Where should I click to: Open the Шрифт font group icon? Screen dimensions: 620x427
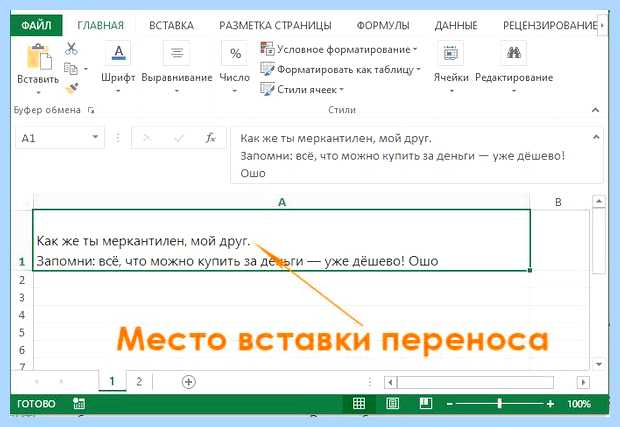(x=118, y=53)
